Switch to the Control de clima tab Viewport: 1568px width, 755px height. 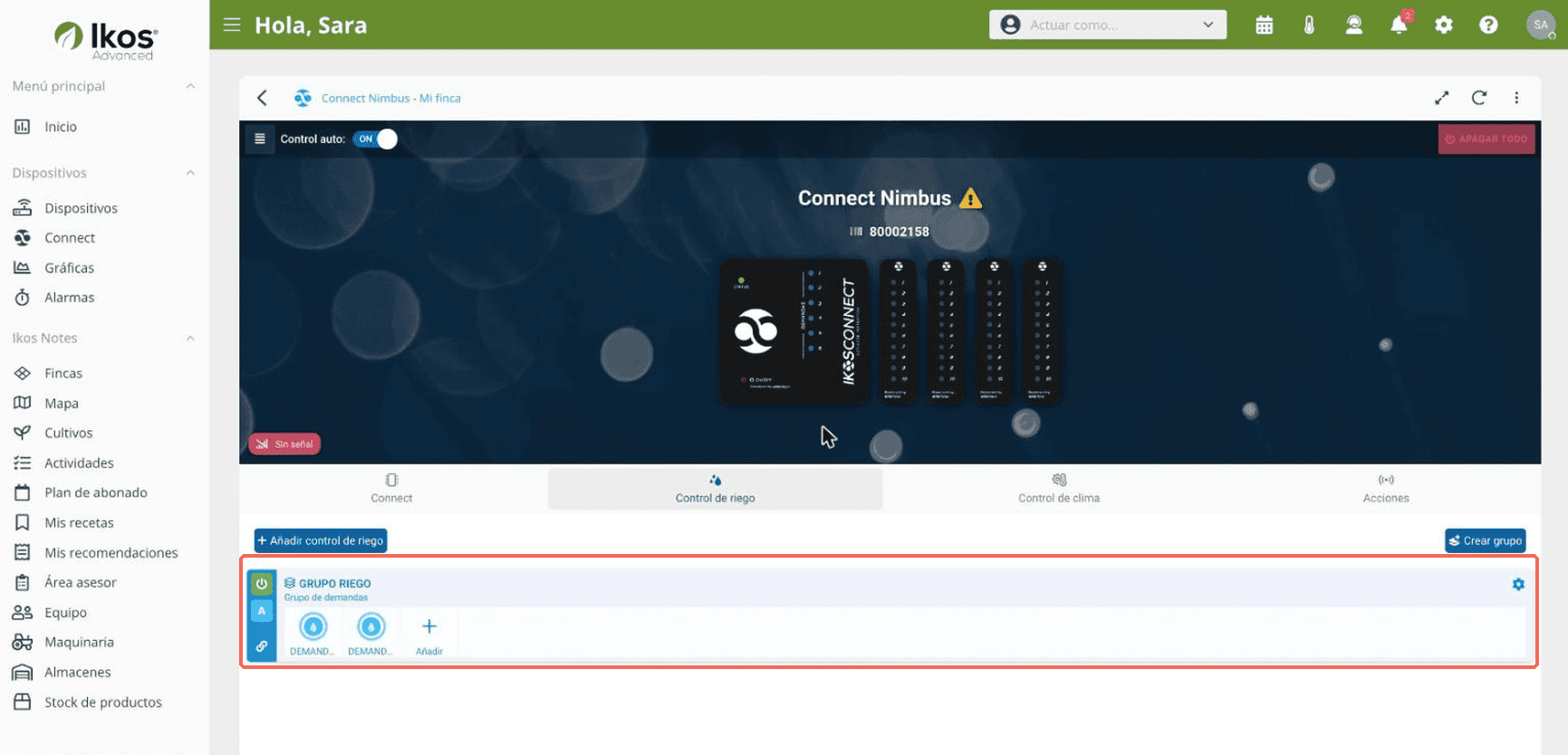[1058, 489]
